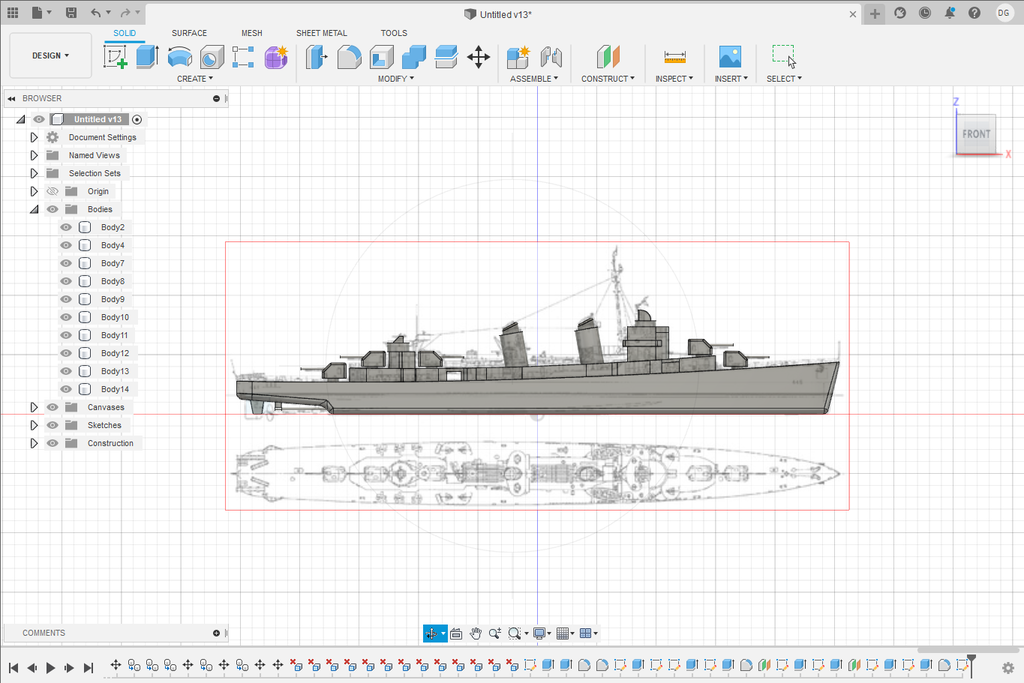Launch the Create Form tool
This screenshot has height=683, width=1024.
(x=274, y=57)
